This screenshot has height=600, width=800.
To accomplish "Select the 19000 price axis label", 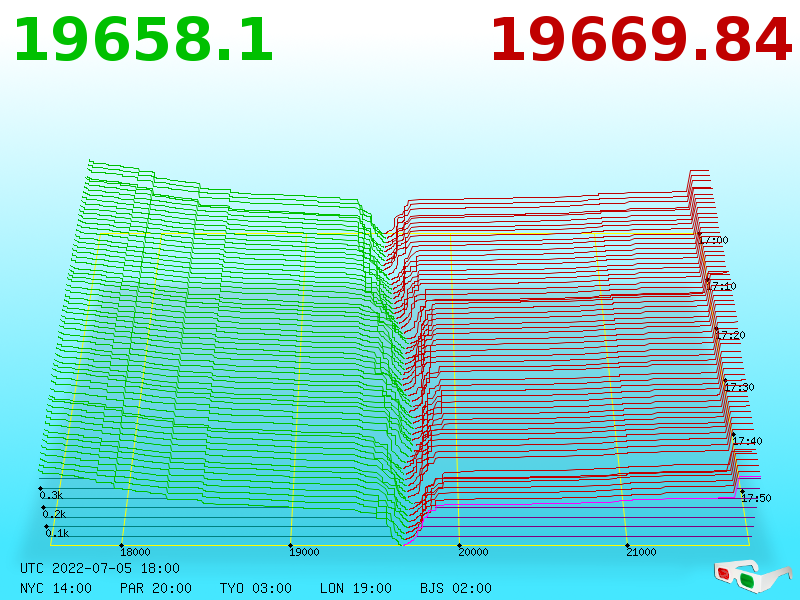I will point(304,552).
